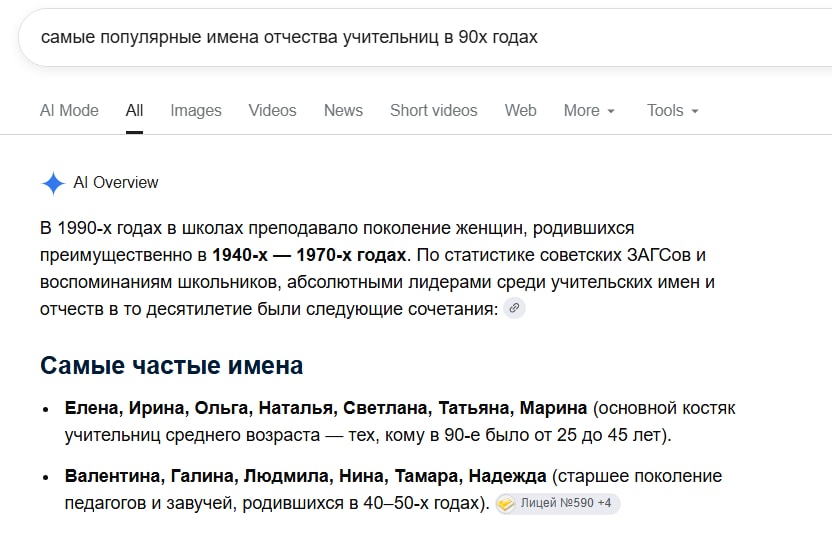
Task: Go to the News tab
Action: [343, 110]
